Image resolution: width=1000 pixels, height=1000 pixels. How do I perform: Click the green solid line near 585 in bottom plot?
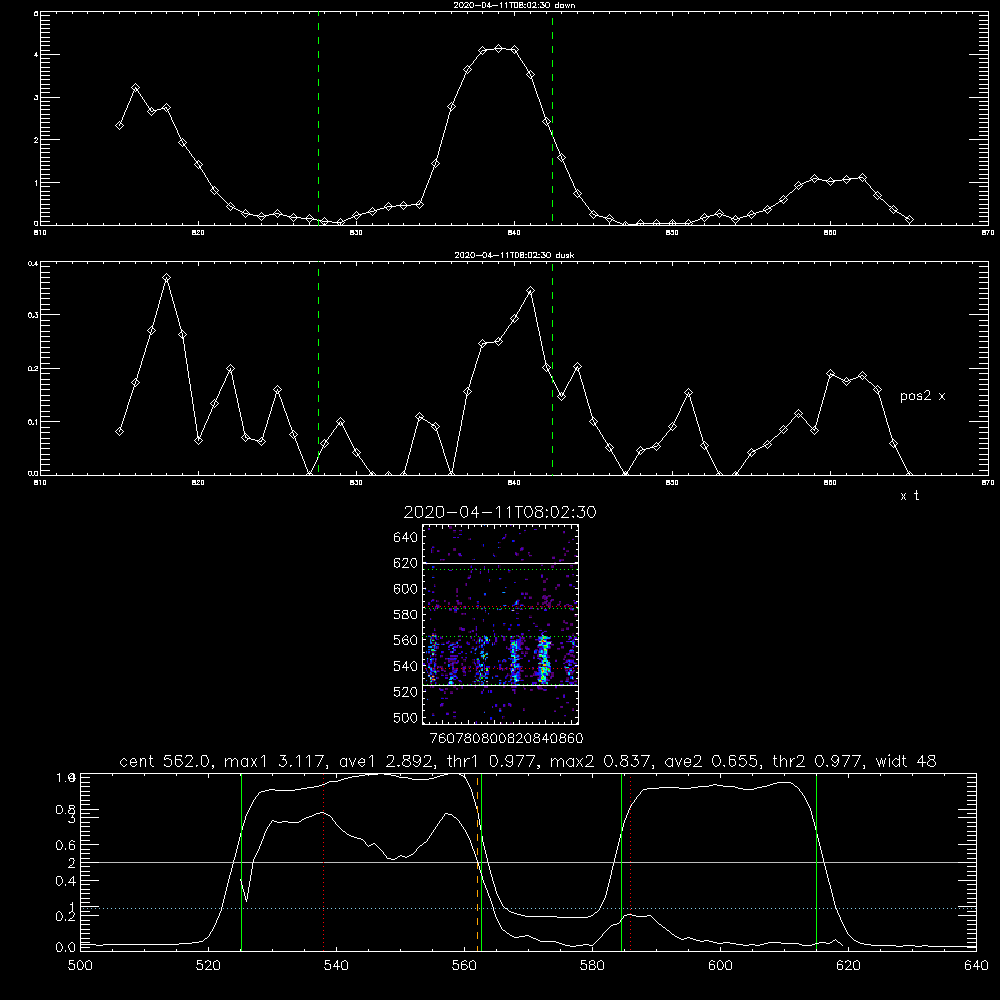(621, 862)
